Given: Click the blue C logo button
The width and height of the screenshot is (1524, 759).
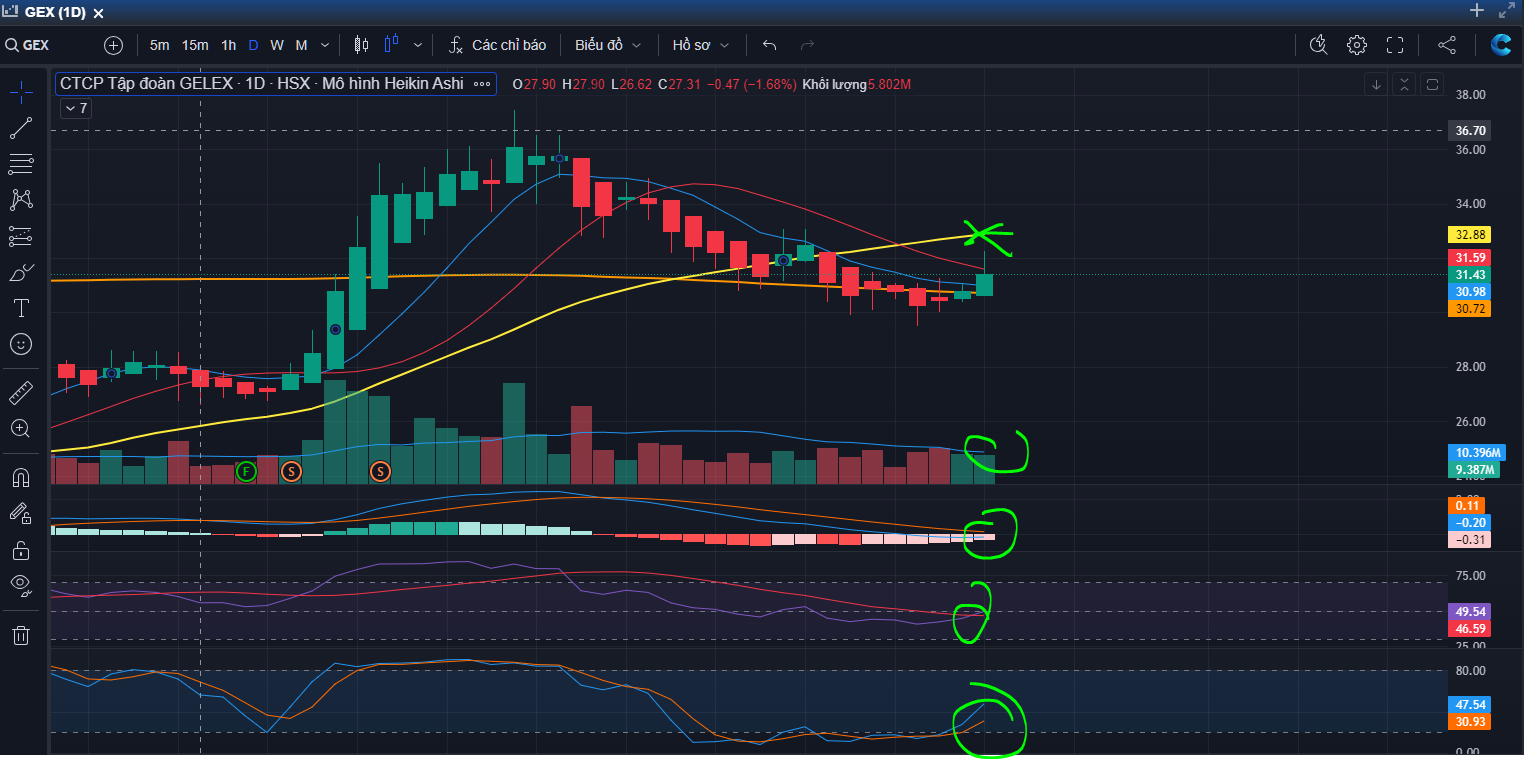Looking at the screenshot, I should [x=1501, y=44].
